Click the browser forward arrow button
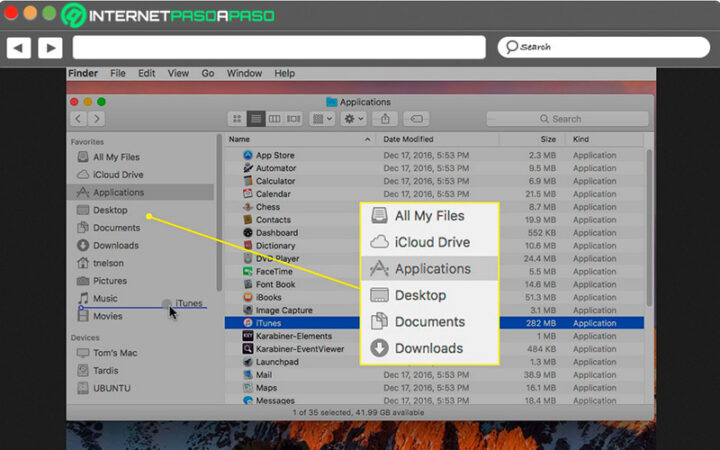Screen dimensions: 720x450 (50, 48)
